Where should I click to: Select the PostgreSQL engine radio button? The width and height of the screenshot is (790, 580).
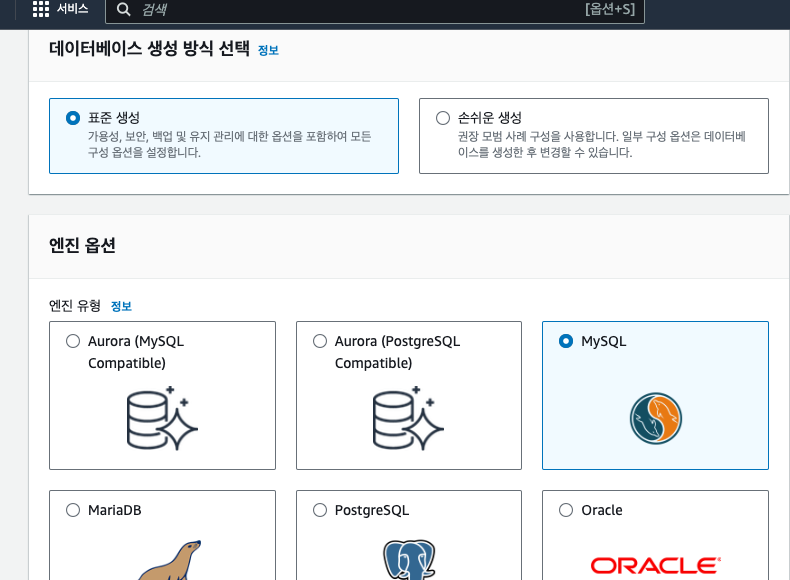tap(320, 510)
